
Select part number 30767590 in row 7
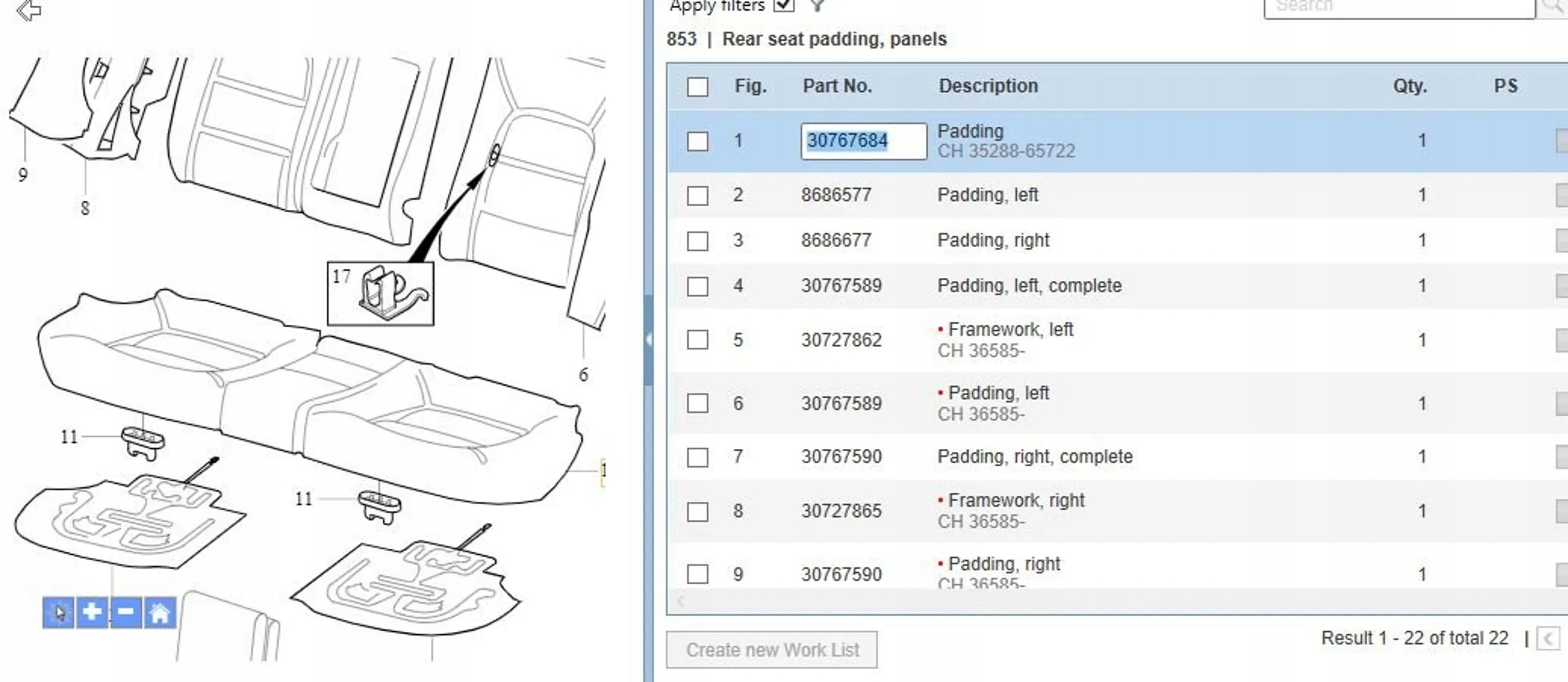(841, 457)
